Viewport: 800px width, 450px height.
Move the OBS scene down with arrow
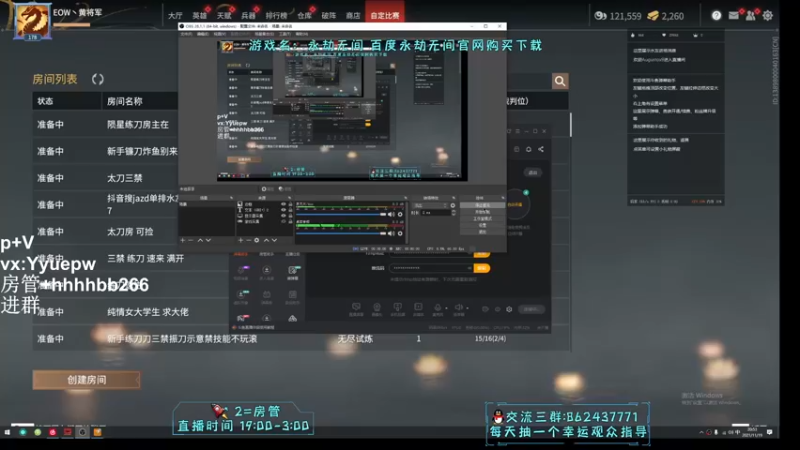(208, 240)
